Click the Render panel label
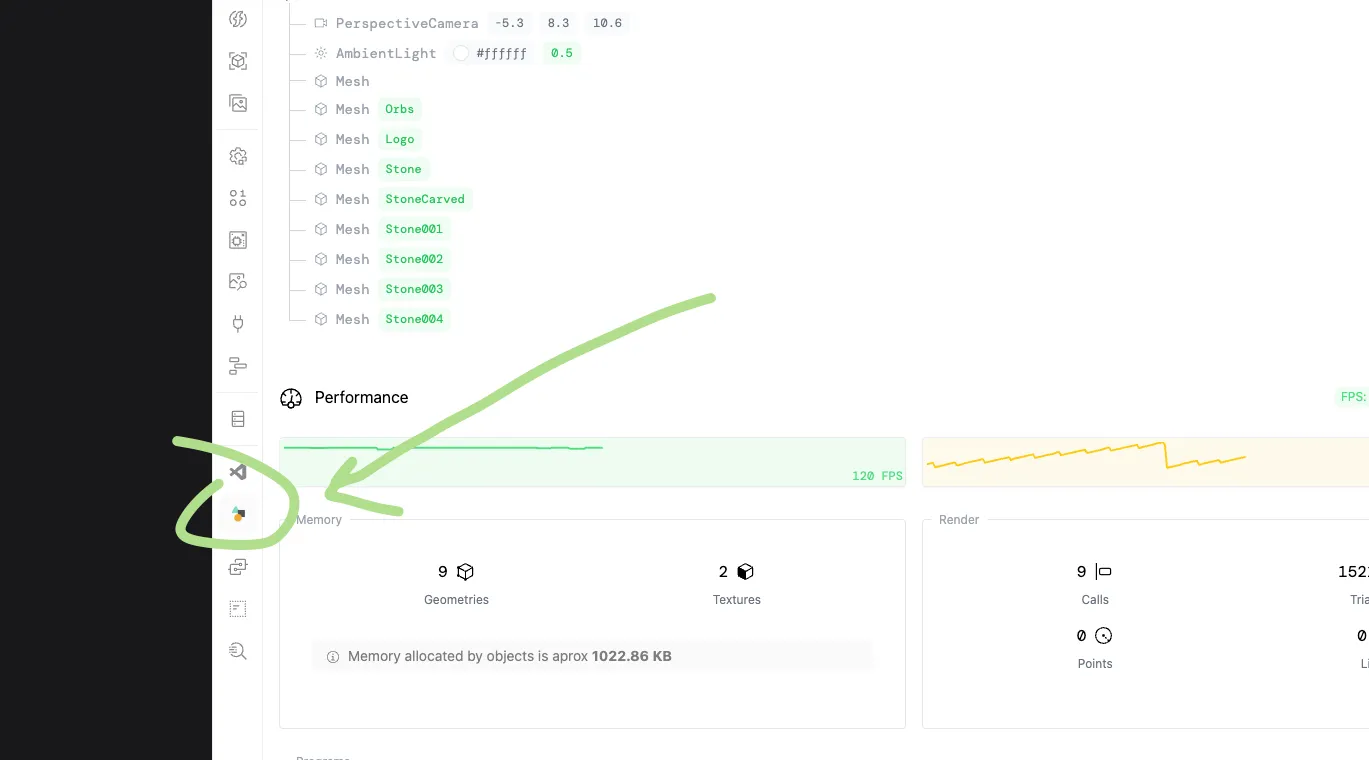The width and height of the screenshot is (1369, 760). pyautogui.click(x=959, y=520)
